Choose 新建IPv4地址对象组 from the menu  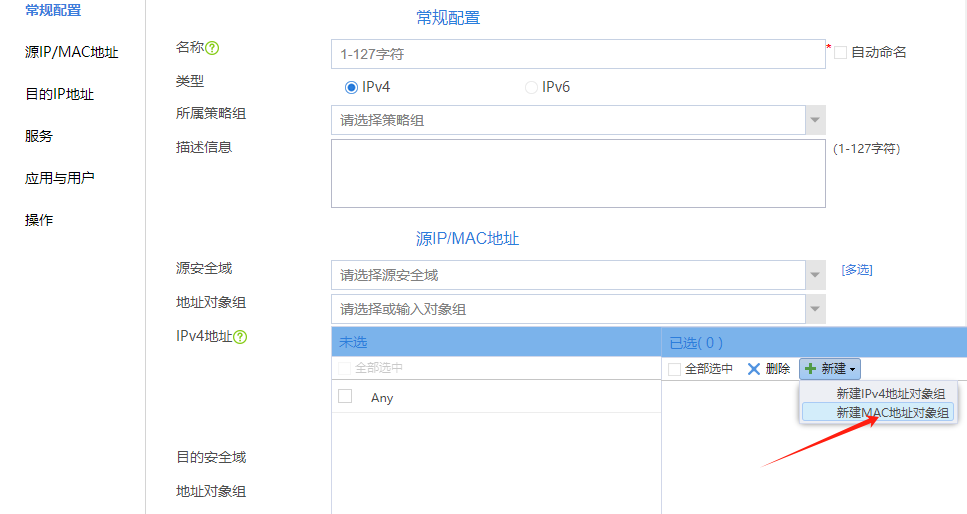[890, 394]
